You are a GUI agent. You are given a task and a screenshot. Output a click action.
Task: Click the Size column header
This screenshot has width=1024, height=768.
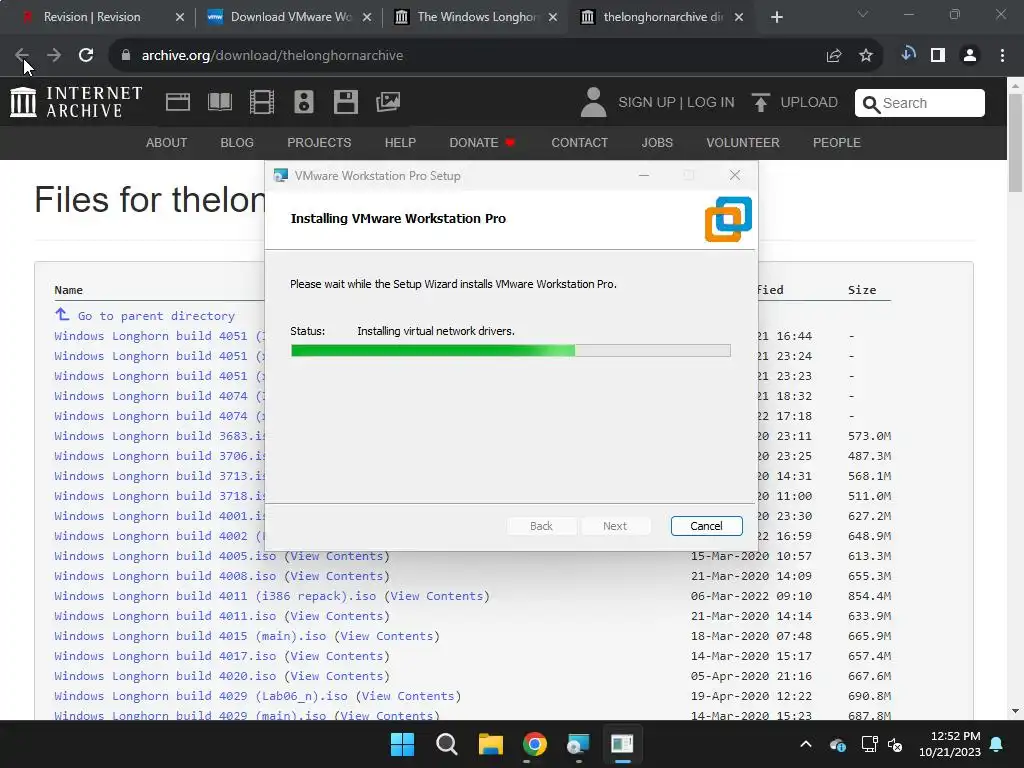862,290
